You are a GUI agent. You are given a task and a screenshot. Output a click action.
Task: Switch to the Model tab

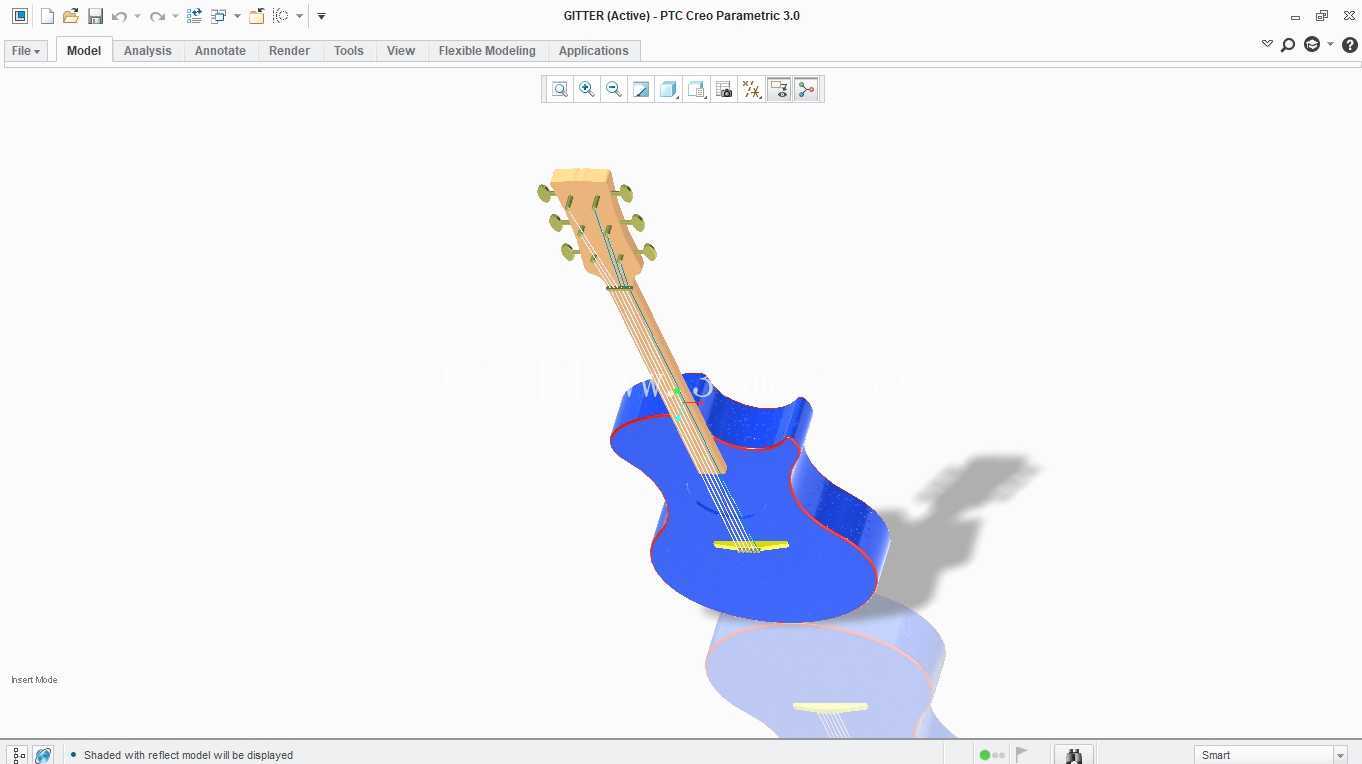tap(84, 51)
